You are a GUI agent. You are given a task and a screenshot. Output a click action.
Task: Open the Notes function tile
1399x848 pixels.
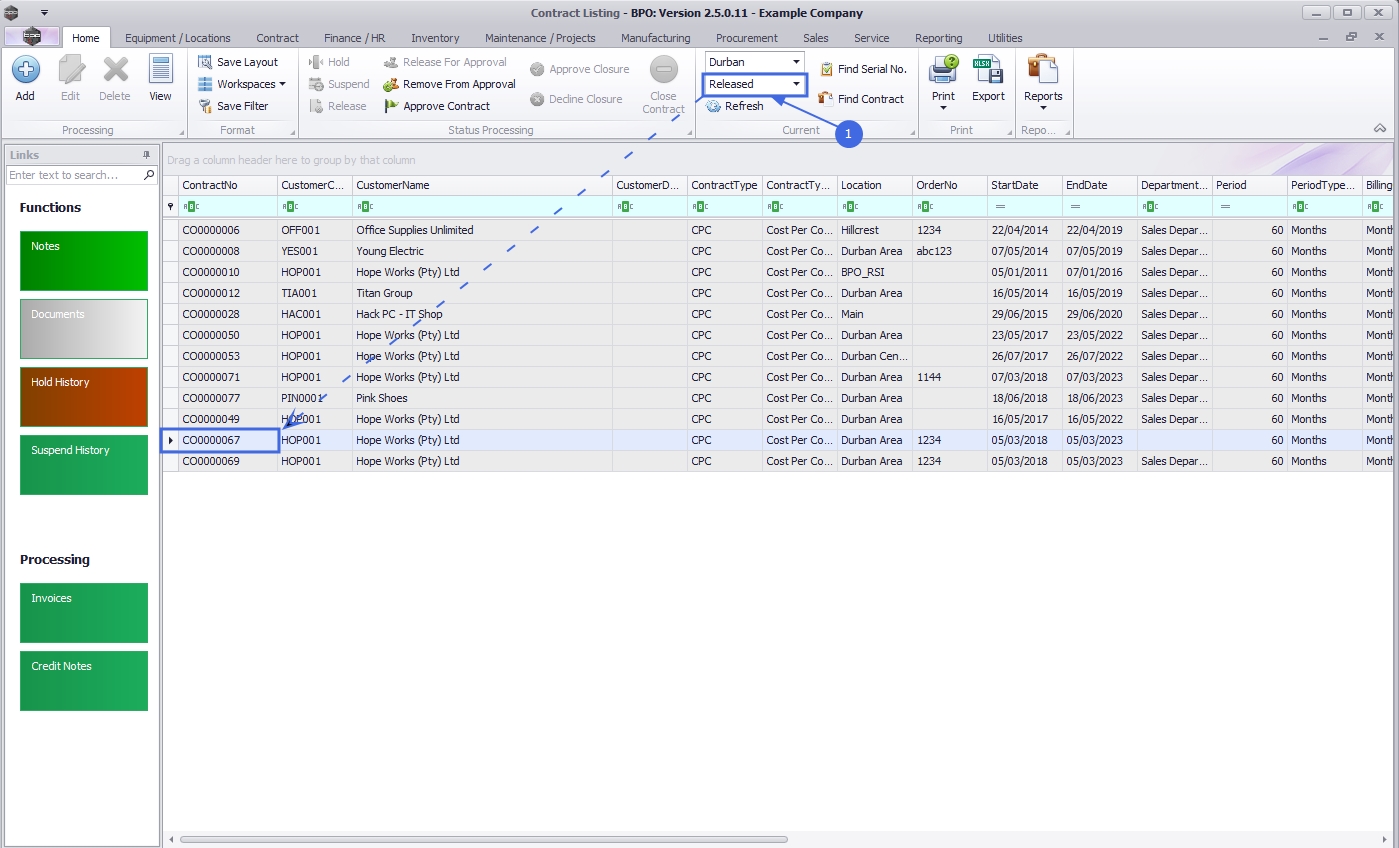click(x=84, y=261)
